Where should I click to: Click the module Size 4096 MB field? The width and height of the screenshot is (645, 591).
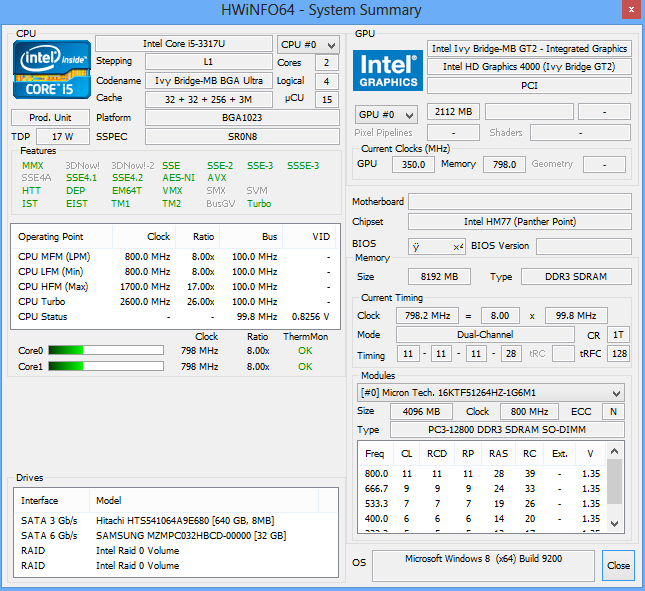pyautogui.click(x=421, y=412)
